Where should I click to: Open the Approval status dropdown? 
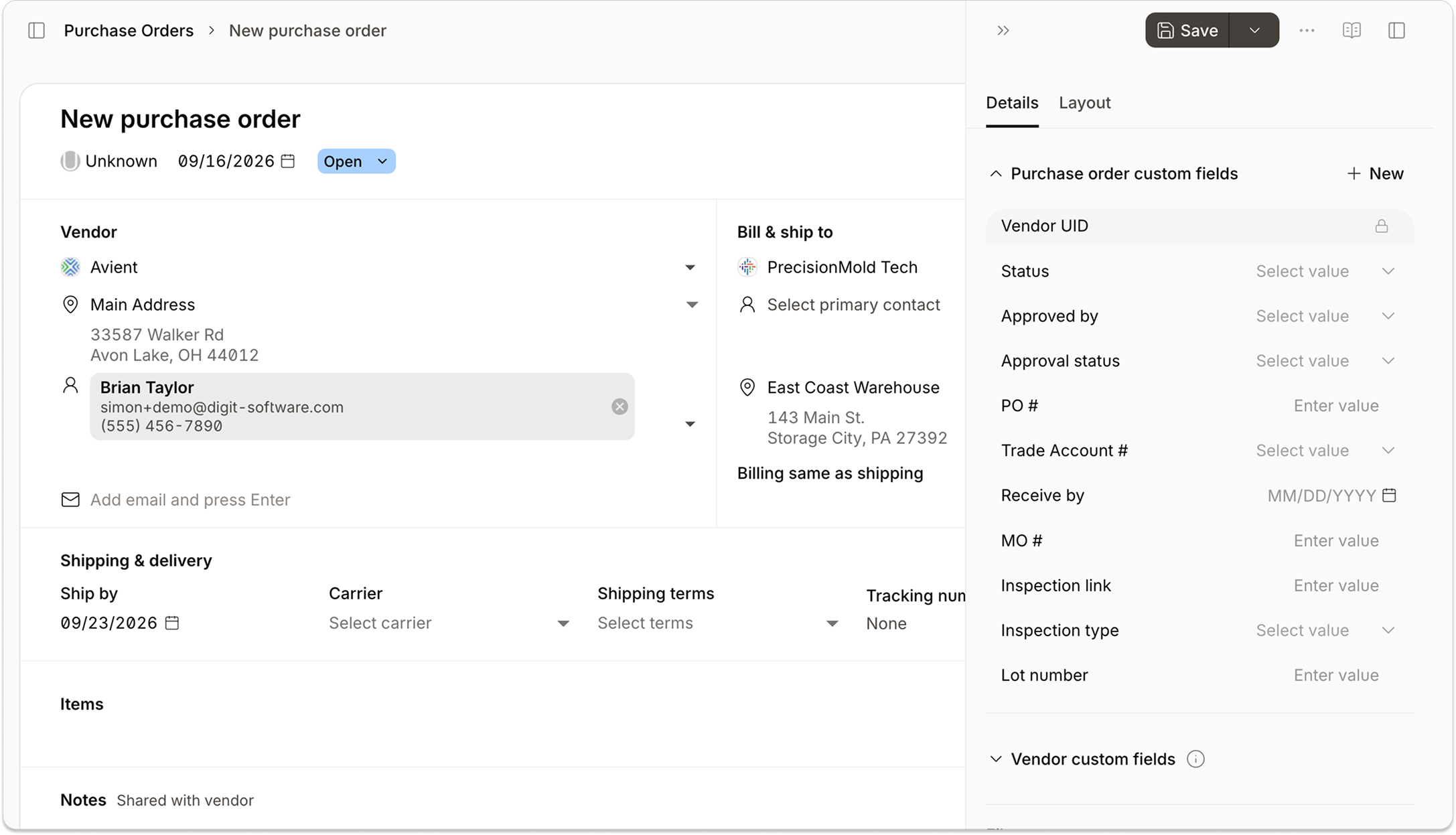pos(1325,361)
